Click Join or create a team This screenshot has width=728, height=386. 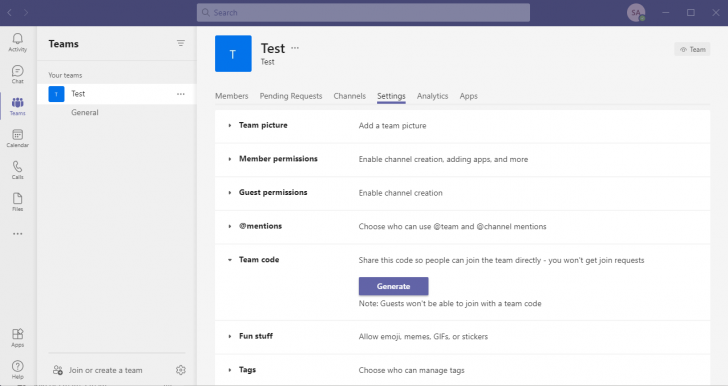click(105, 370)
